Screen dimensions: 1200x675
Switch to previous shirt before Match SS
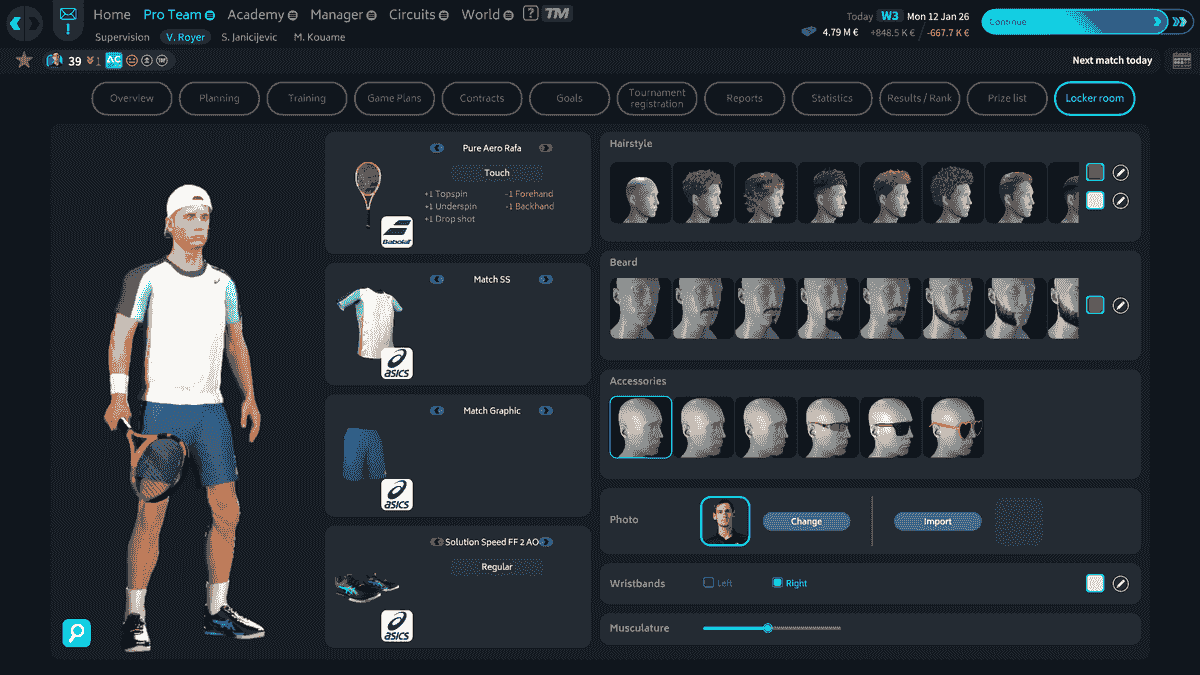point(437,279)
